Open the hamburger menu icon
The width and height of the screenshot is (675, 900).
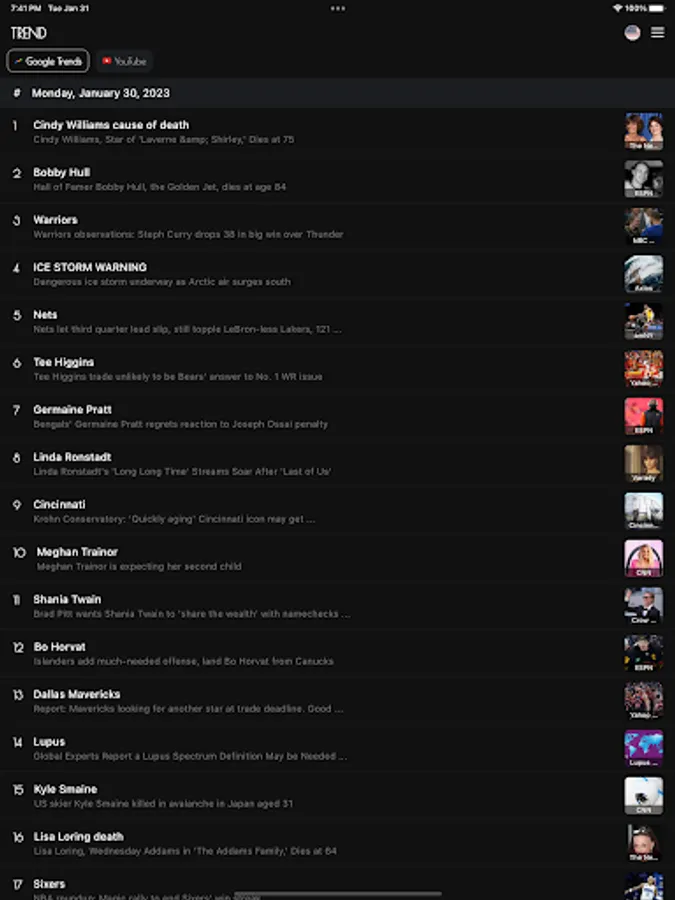(657, 33)
